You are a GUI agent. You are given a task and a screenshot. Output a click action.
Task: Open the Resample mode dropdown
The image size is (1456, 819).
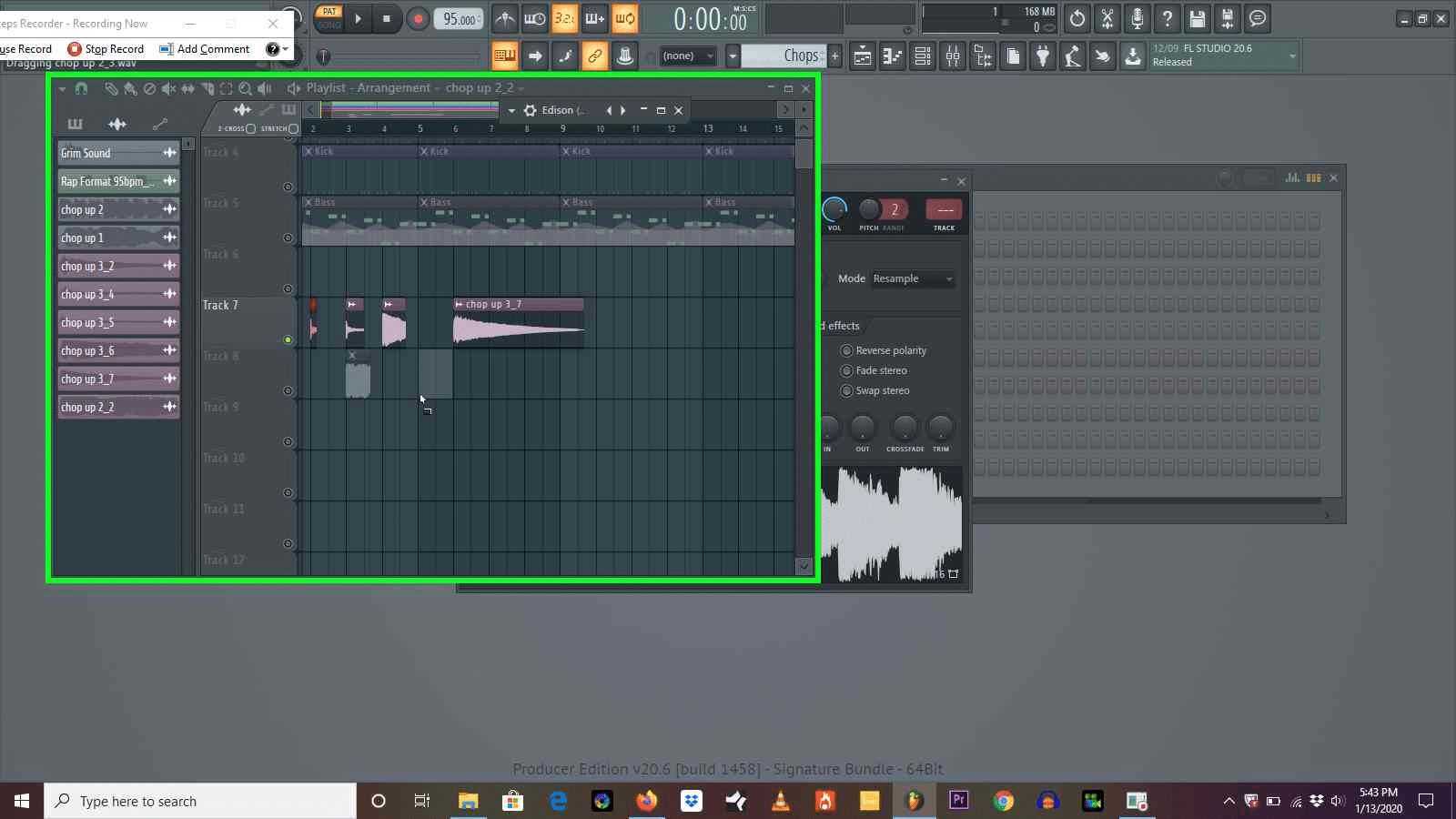[x=913, y=278]
